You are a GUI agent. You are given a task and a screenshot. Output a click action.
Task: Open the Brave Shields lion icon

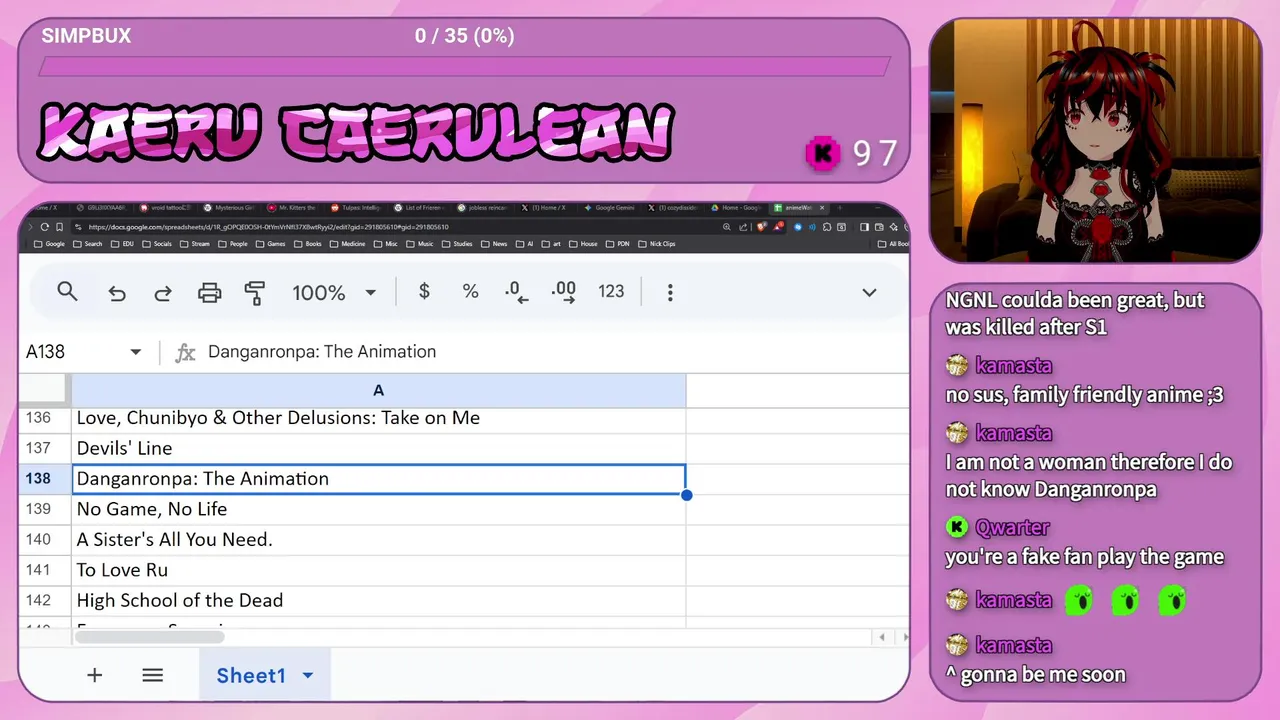pyautogui.click(x=761, y=227)
